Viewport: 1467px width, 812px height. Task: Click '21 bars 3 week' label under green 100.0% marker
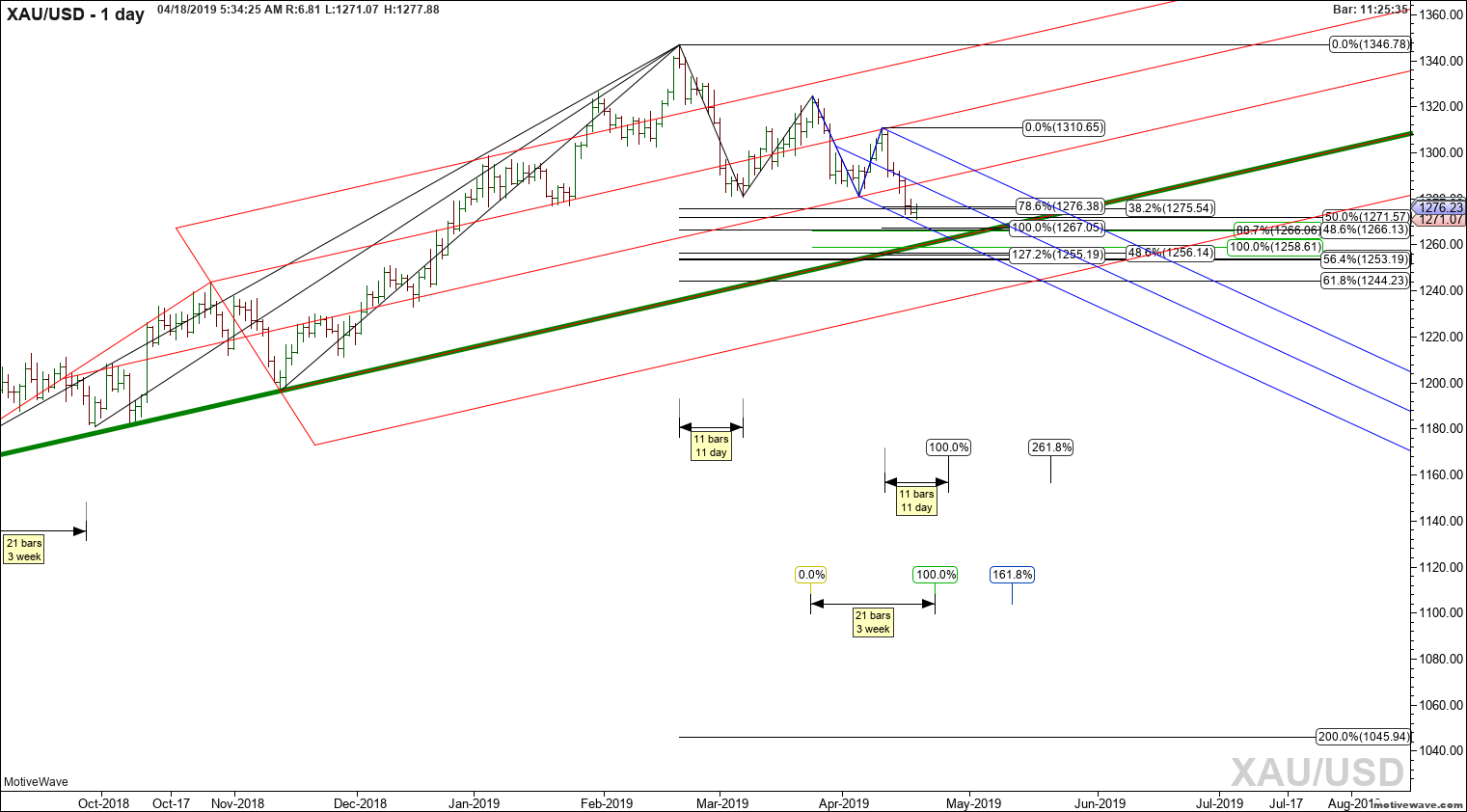(x=873, y=622)
